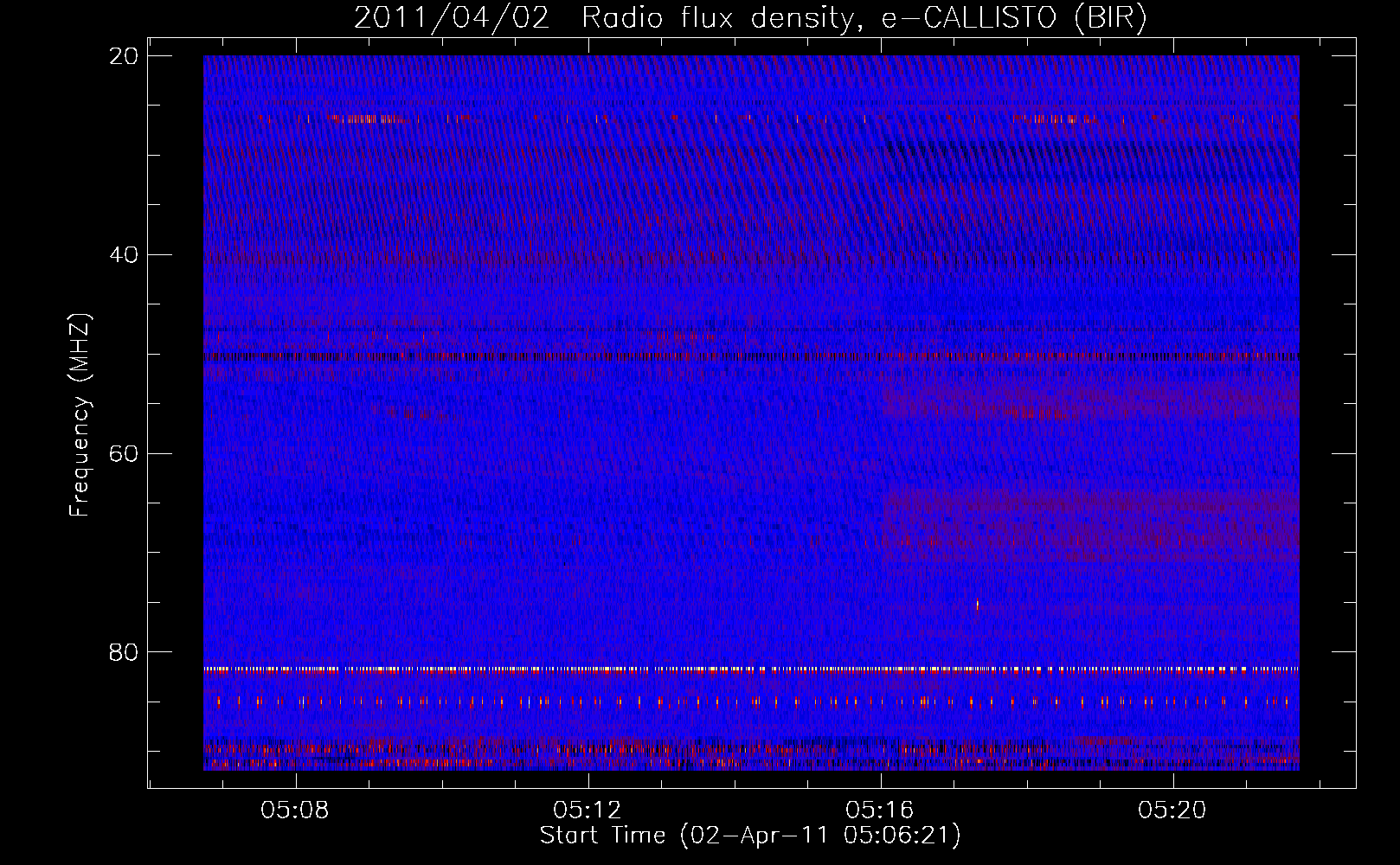The width and height of the screenshot is (1400, 865).
Task: Click the "05:08" time tick label
Action: (297, 811)
